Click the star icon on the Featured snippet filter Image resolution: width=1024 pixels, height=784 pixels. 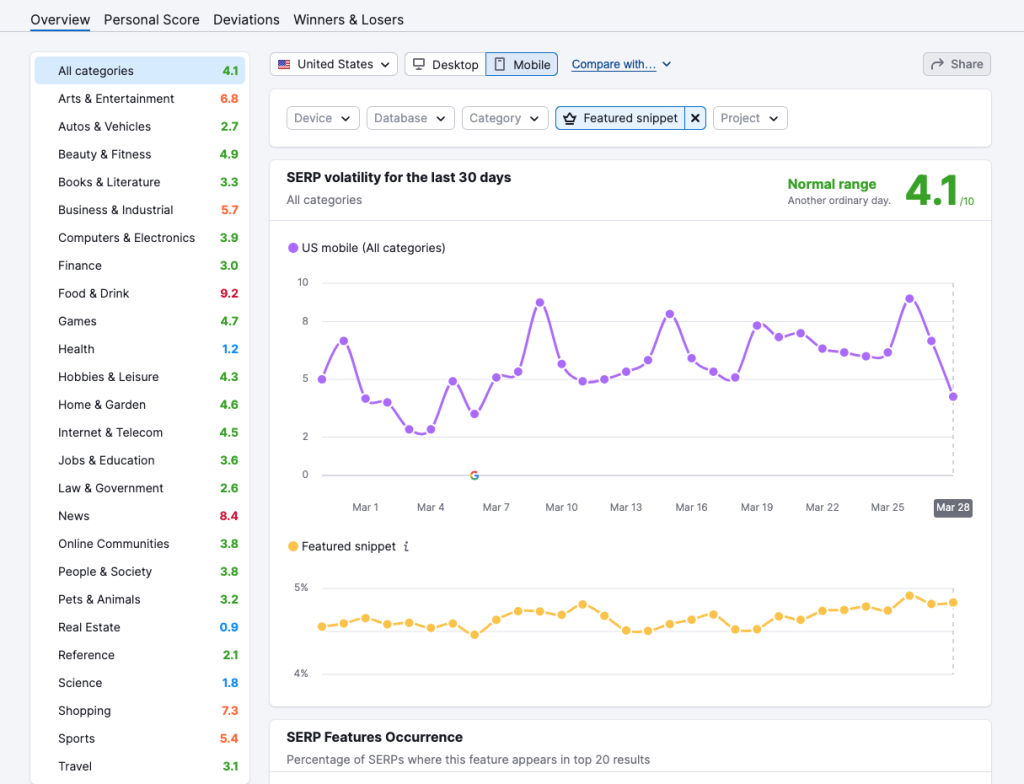tap(570, 118)
